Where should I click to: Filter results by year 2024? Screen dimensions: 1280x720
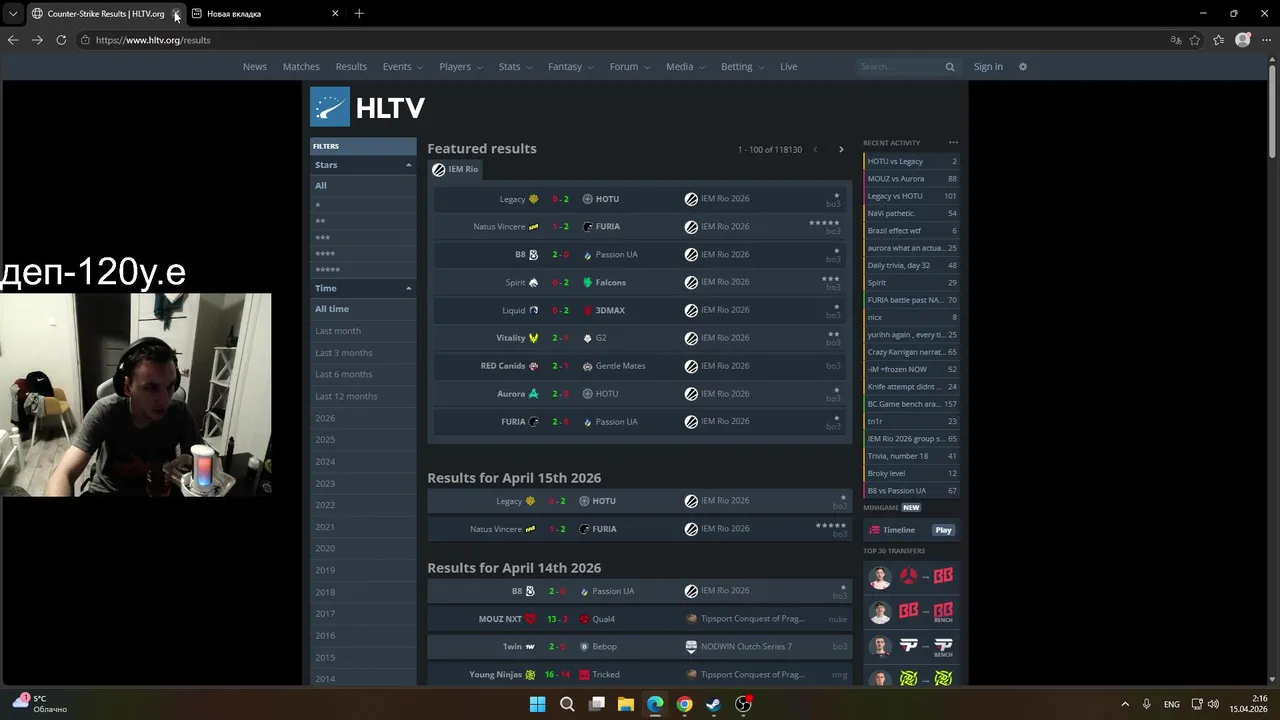pyautogui.click(x=363, y=462)
